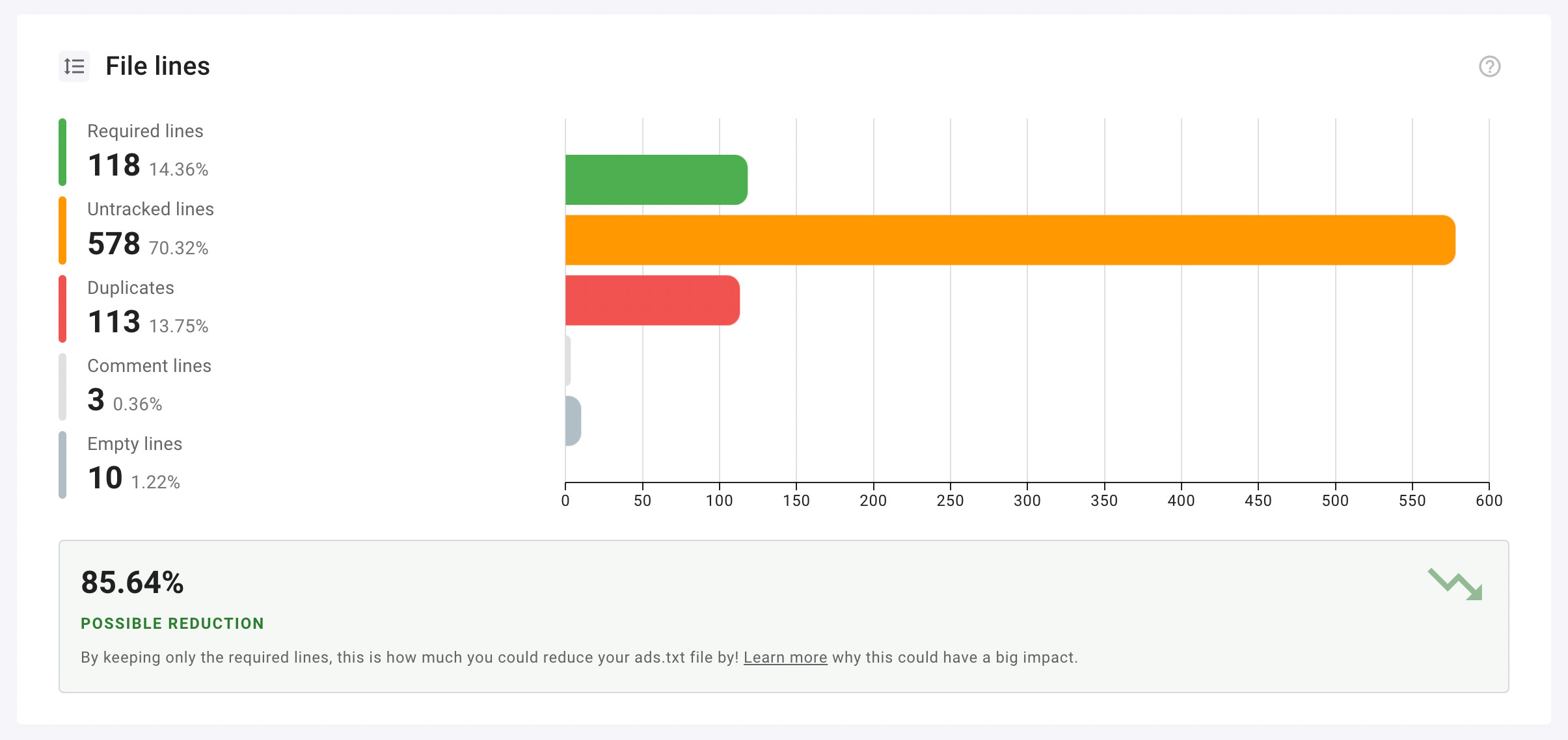
Task: Click the orange Untracked lines color marker
Action: point(62,231)
